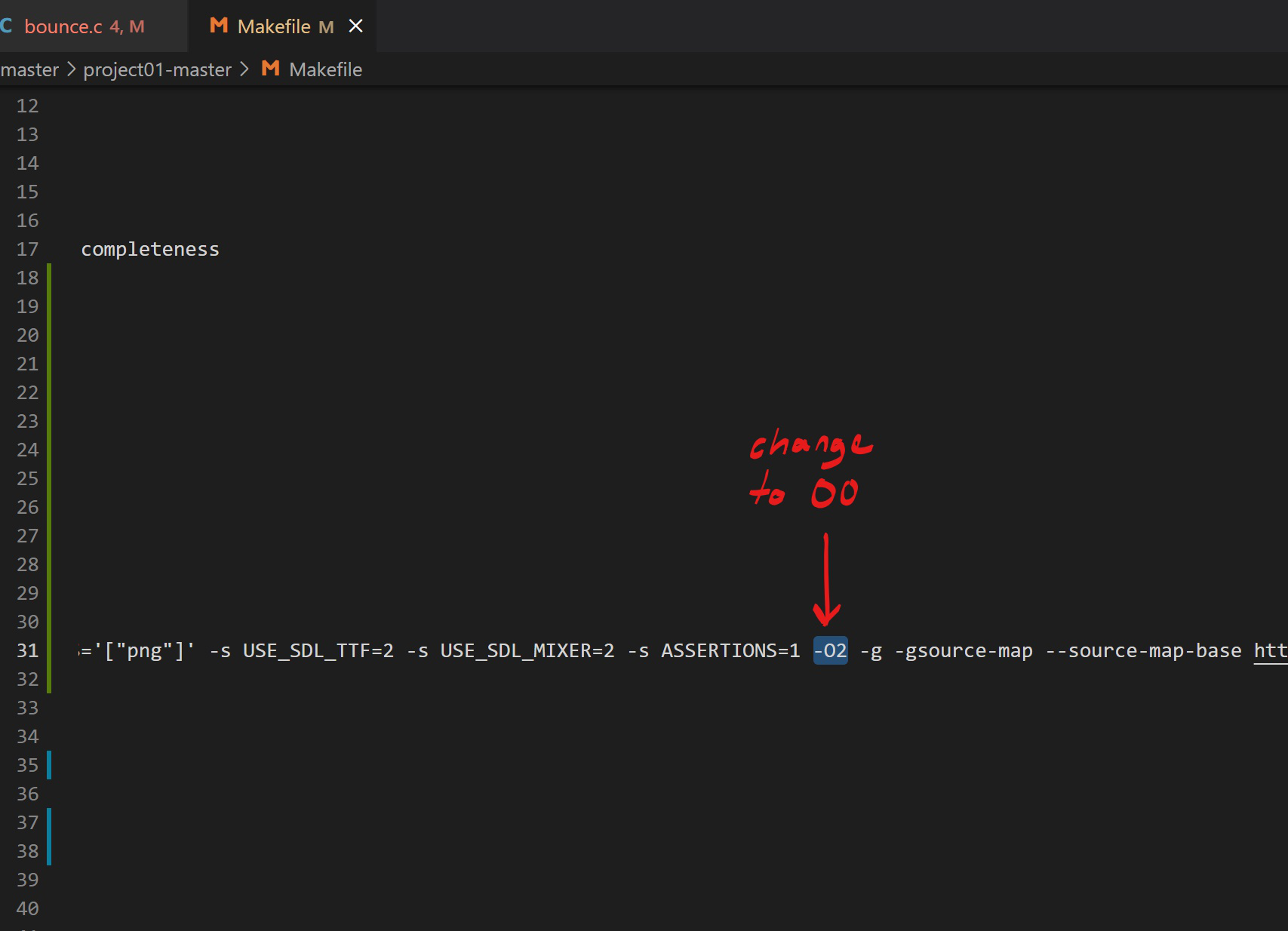
Task: Click the blue change marker beside line 35
Action: click(x=49, y=765)
